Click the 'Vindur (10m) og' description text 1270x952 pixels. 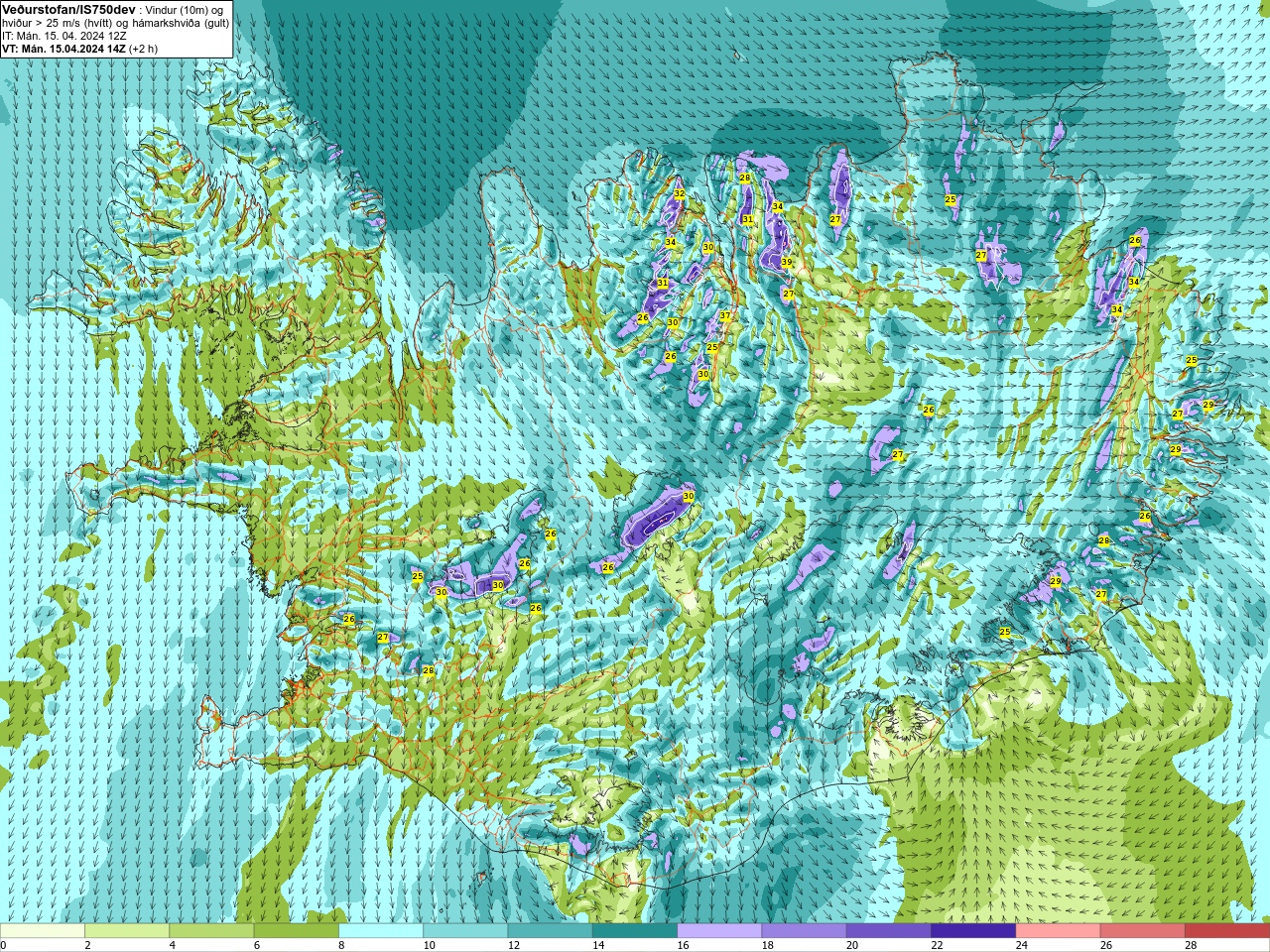[185, 10]
